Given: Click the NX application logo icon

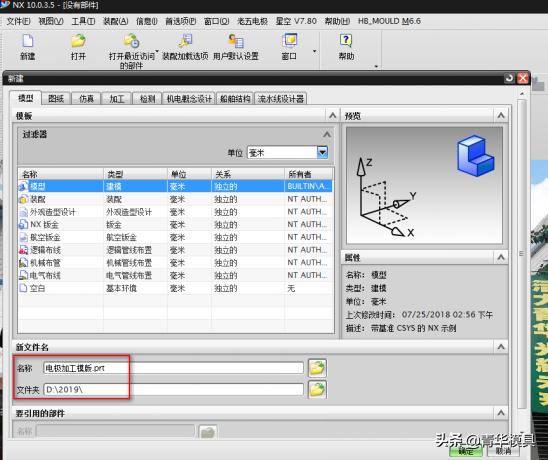Looking at the screenshot, I should pyautogui.click(x=5, y=5).
